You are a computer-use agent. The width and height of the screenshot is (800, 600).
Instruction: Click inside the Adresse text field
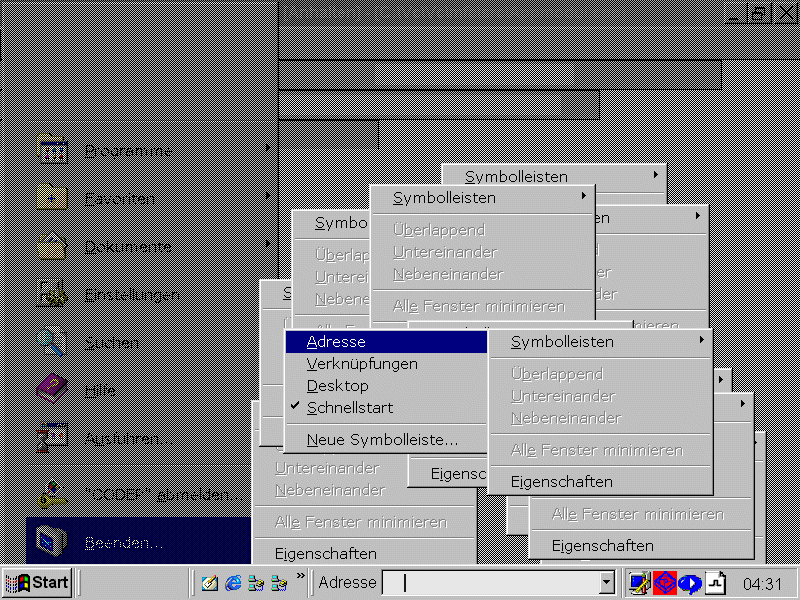pyautogui.click(x=490, y=583)
